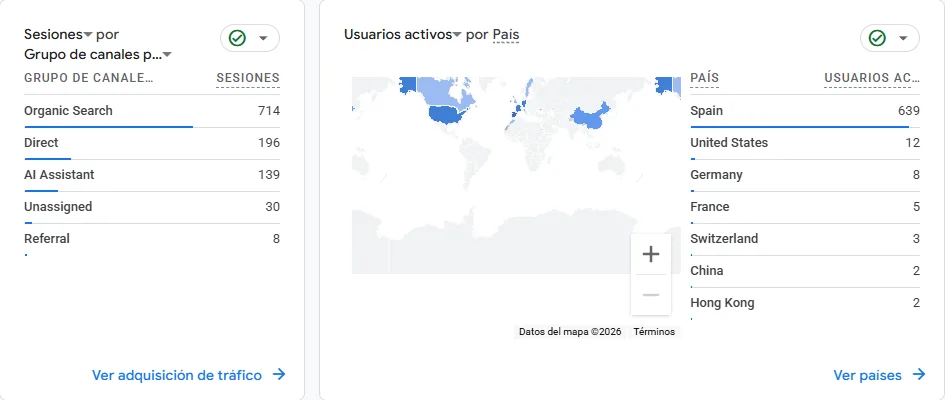Select the Direct channel row
The width and height of the screenshot is (945, 400).
point(152,143)
